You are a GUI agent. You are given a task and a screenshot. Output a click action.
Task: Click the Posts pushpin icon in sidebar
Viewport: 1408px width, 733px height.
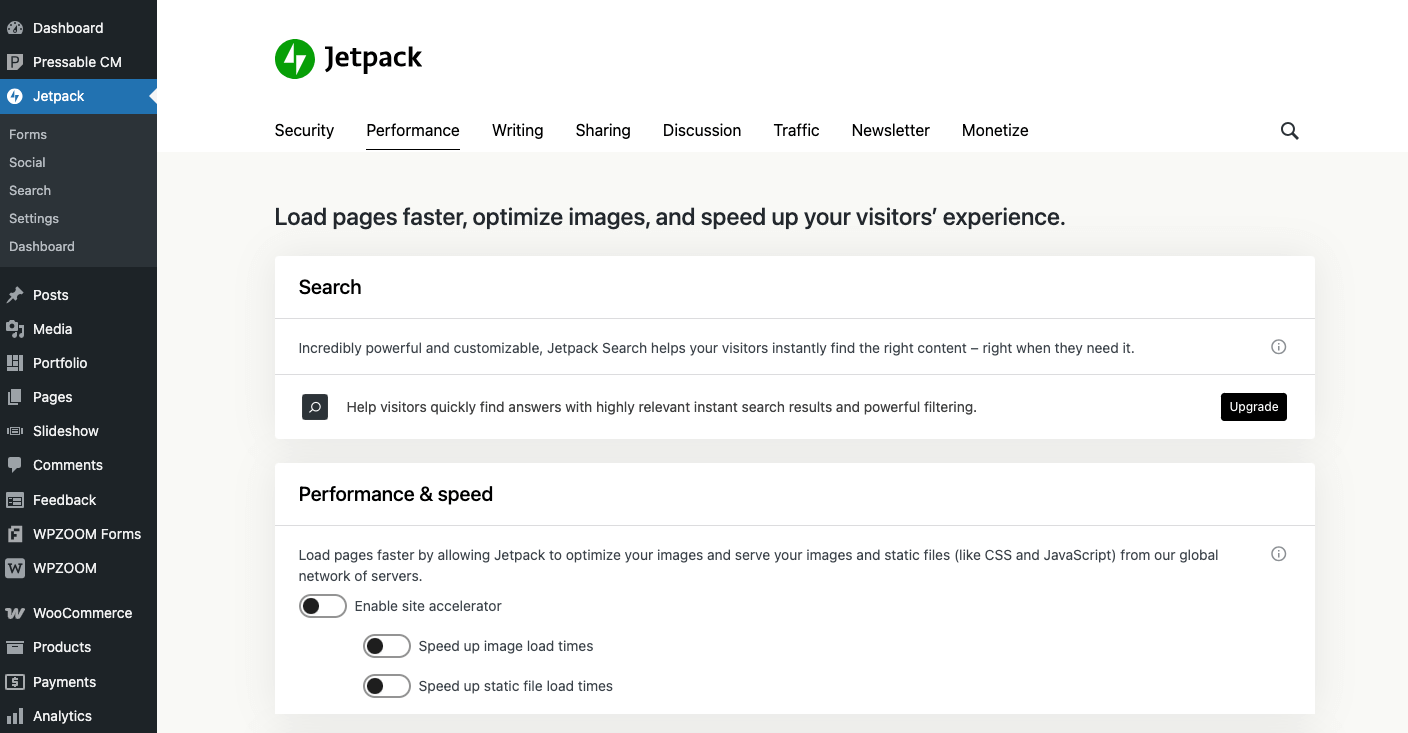15,295
